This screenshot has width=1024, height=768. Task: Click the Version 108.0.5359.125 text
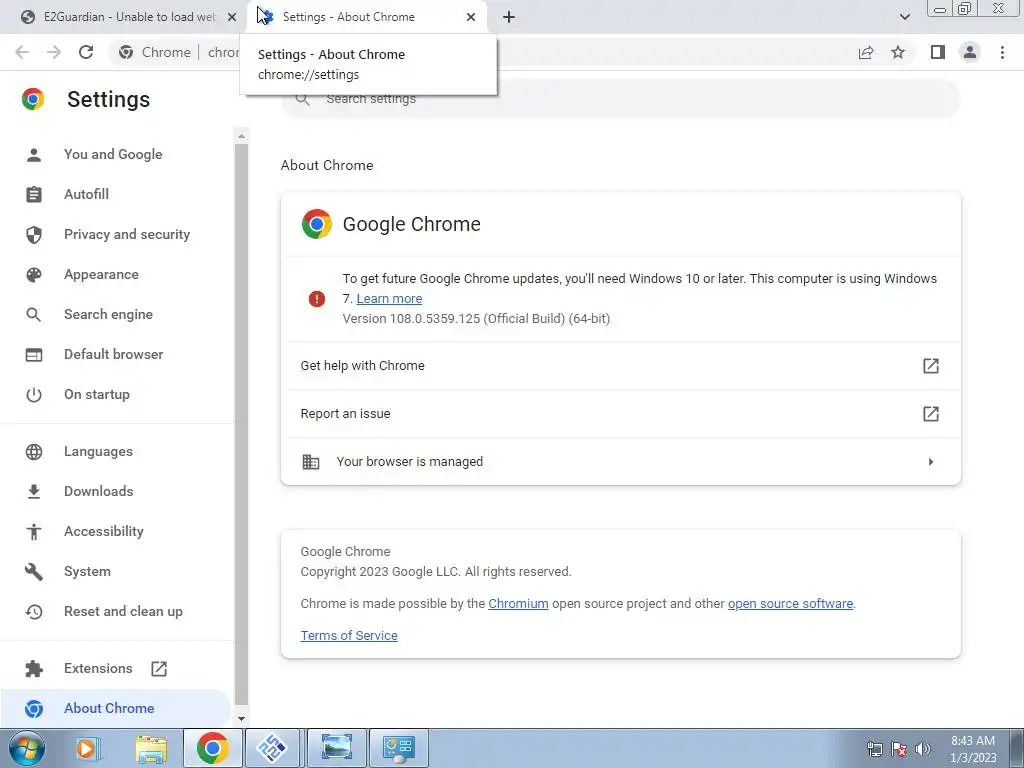pos(476,319)
